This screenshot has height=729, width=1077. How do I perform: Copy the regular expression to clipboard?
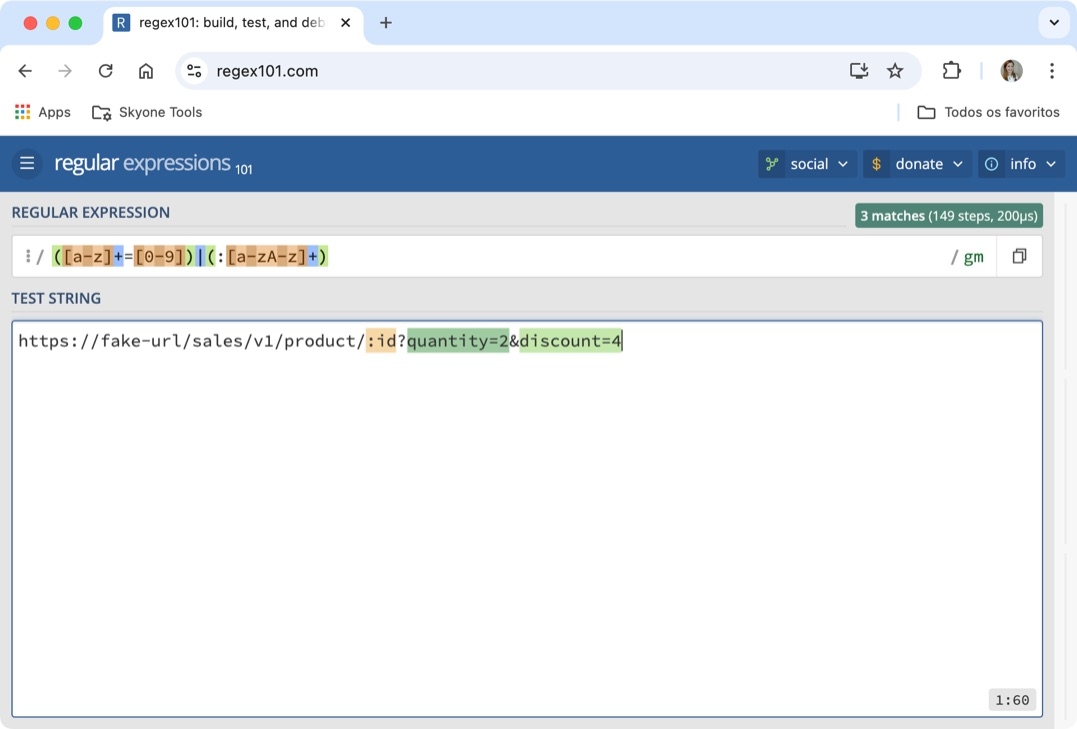pos(1019,256)
